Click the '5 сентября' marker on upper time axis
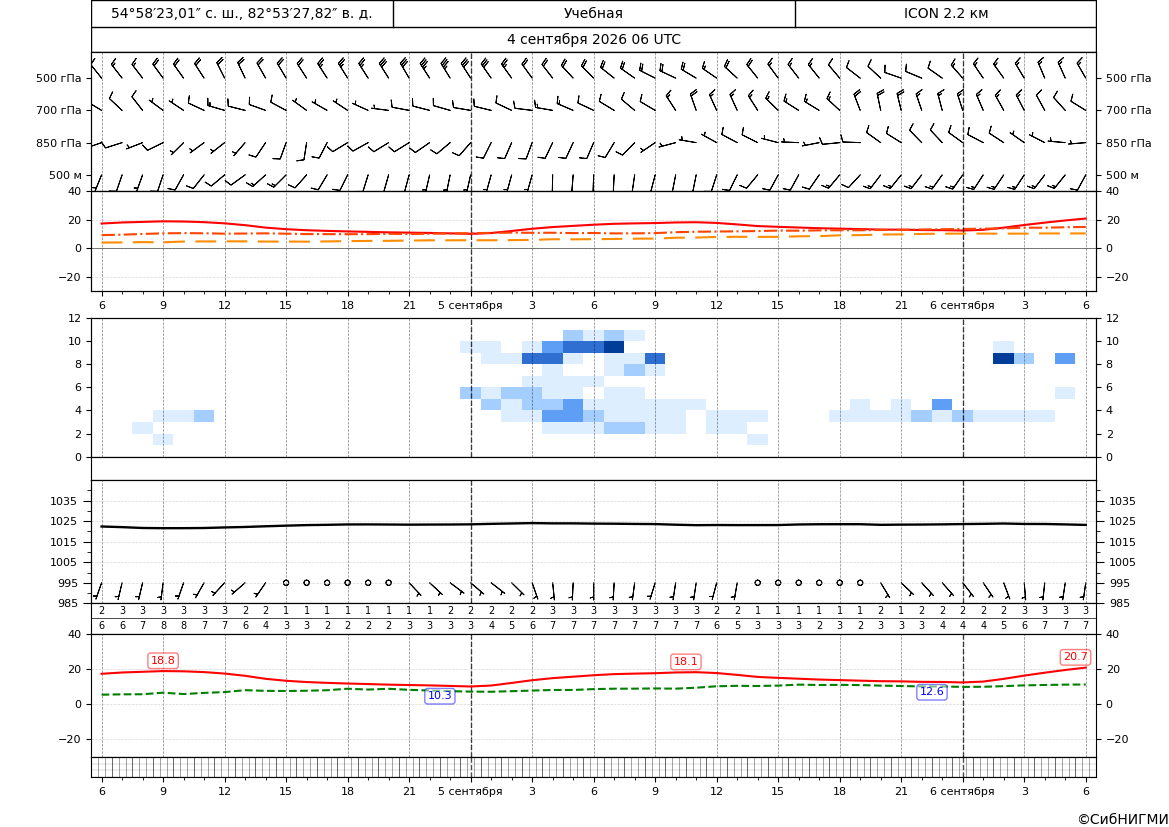This screenshot has width=1169, height=827. tap(470, 305)
